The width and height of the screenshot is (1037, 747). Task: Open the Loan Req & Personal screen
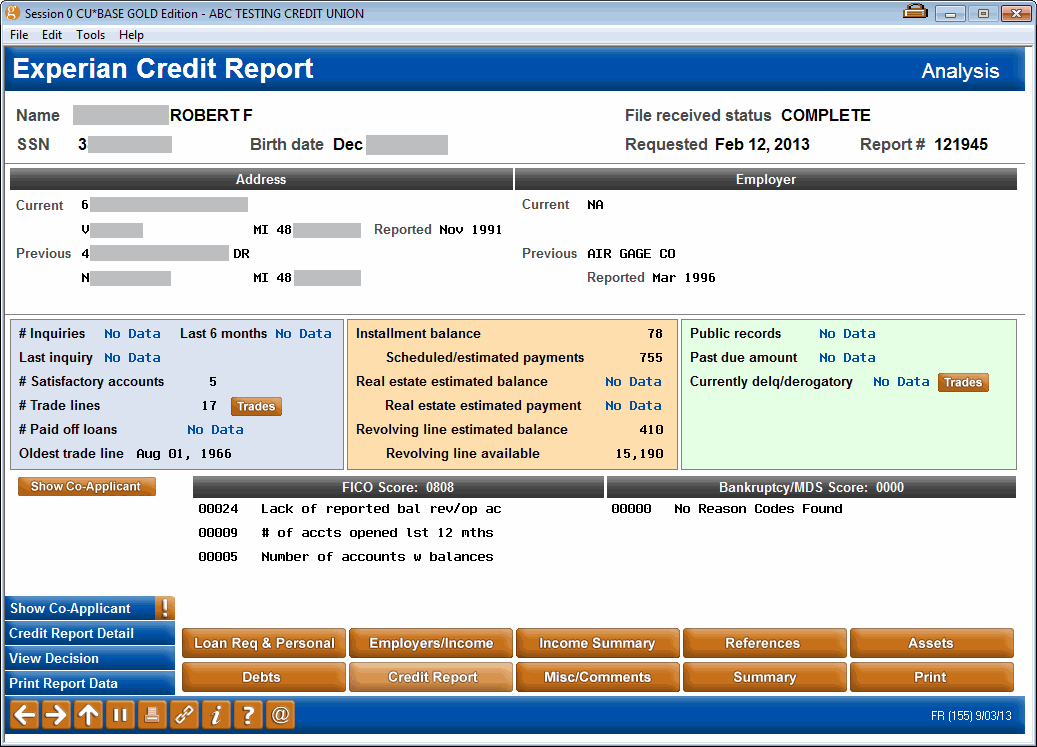click(264, 643)
